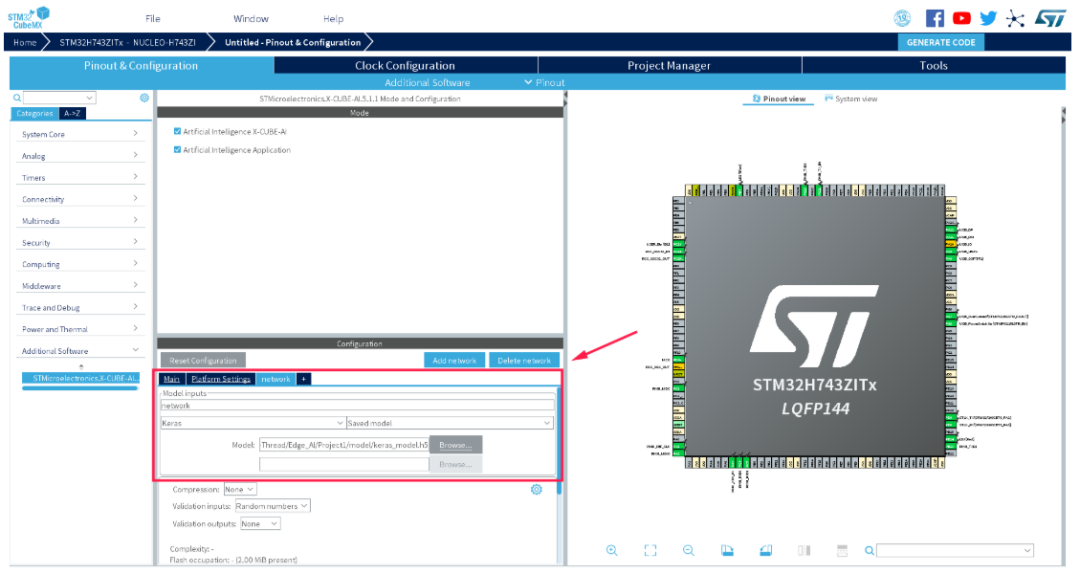This screenshot has width=1080, height=573.
Task: Open the Compression dropdown
Action: click(x=240, y=490)
